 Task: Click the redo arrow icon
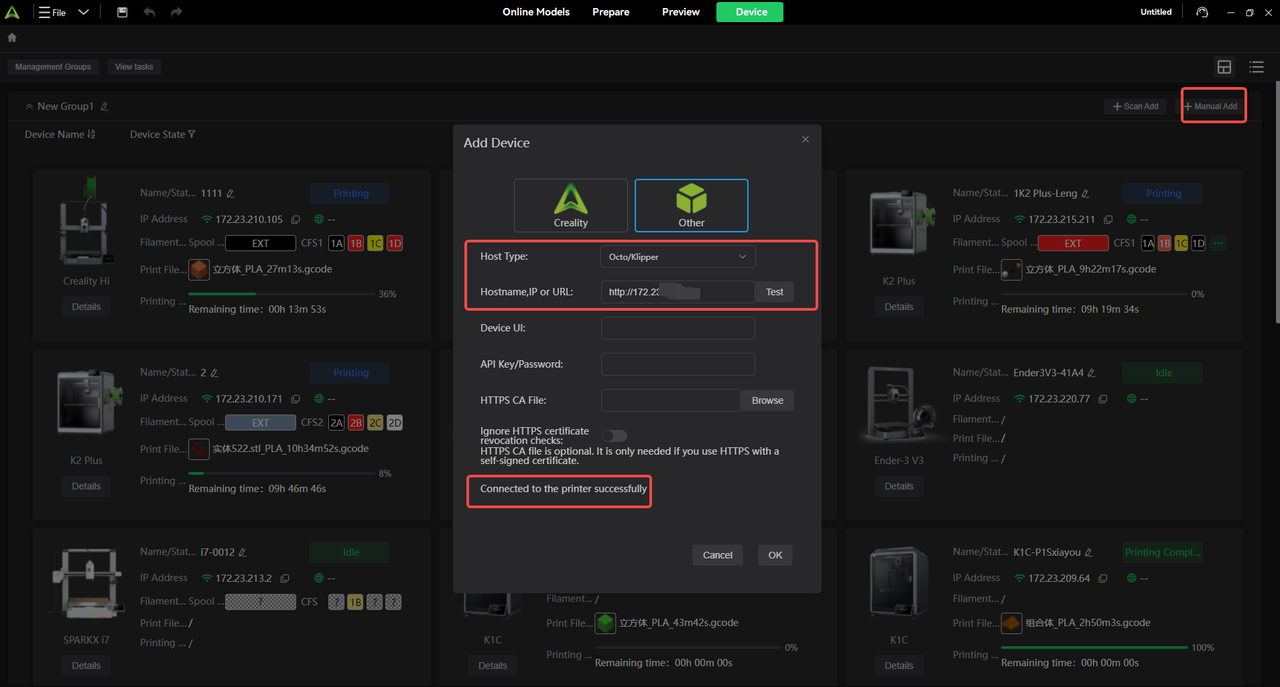pos(176,12)
